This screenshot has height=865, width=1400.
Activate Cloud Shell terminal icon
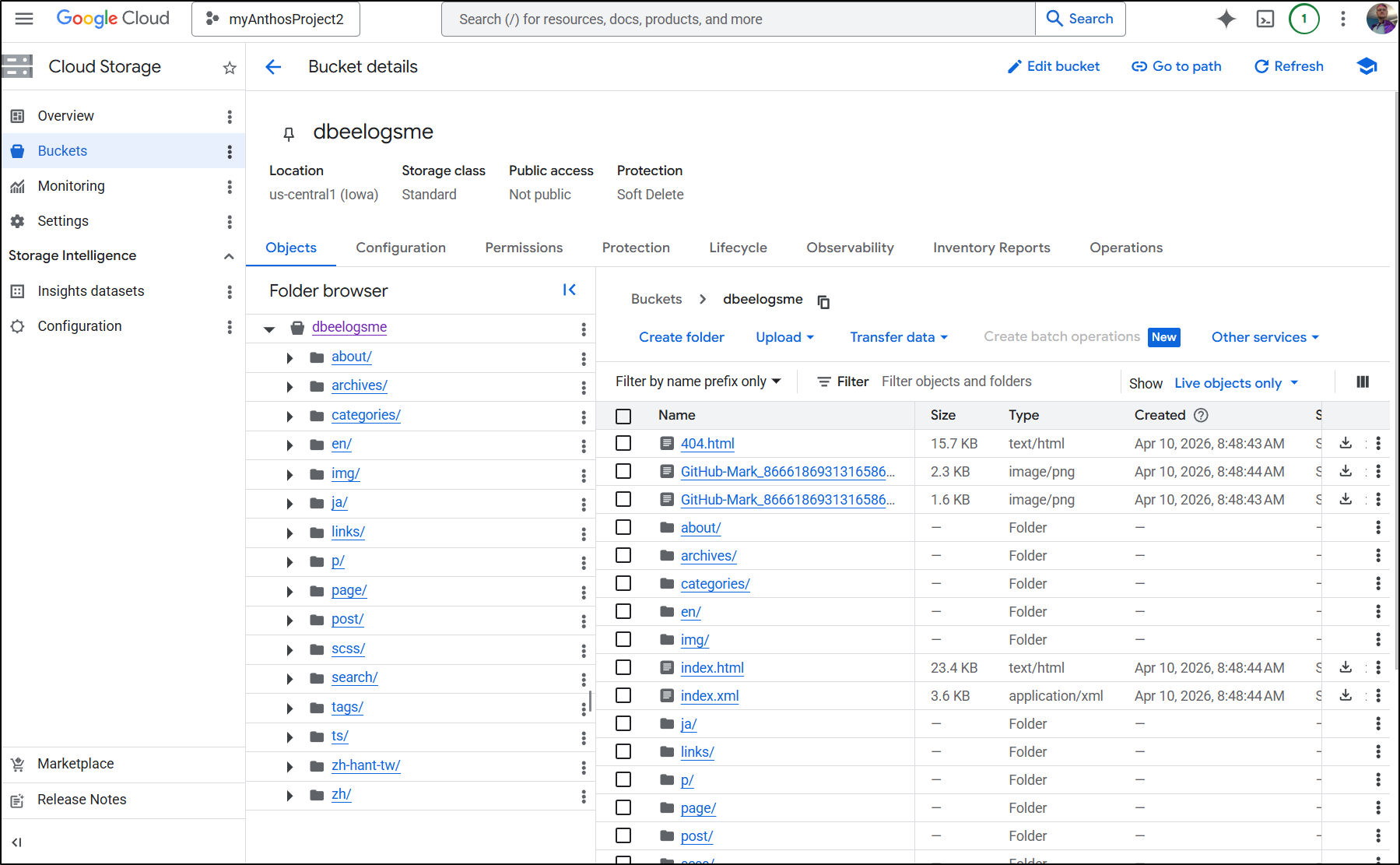[x=1265, y=19]
